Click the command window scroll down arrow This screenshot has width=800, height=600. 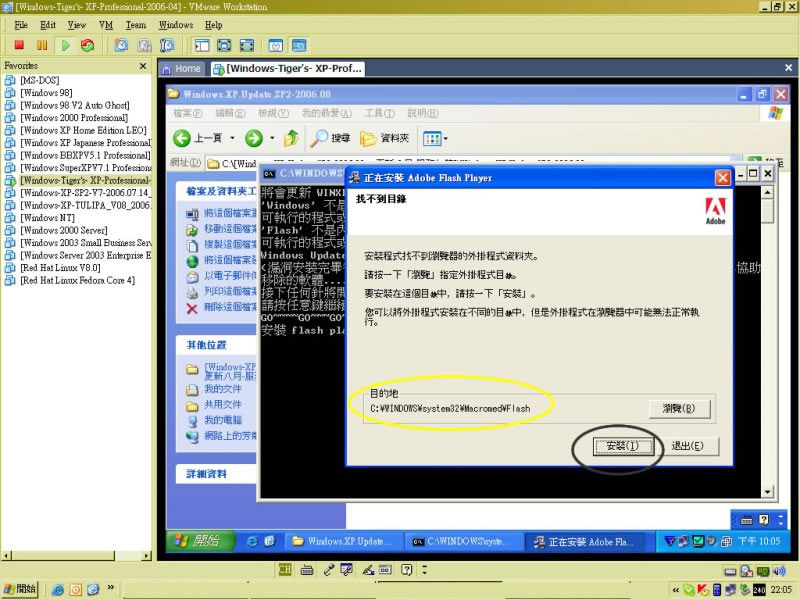pyautogui.click(x=767, y=491)
